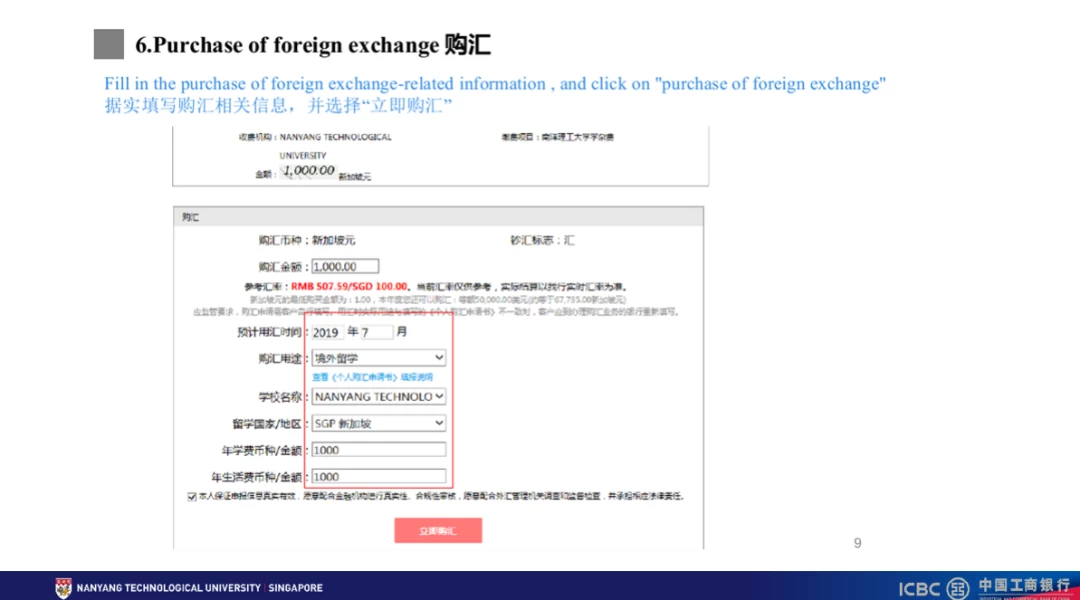Open the 留学国家/地区 SGP 新加坡 dropdown
The width and height of the screenshot is (1080, 600).
pyautogui.click(x=379, y=424)
